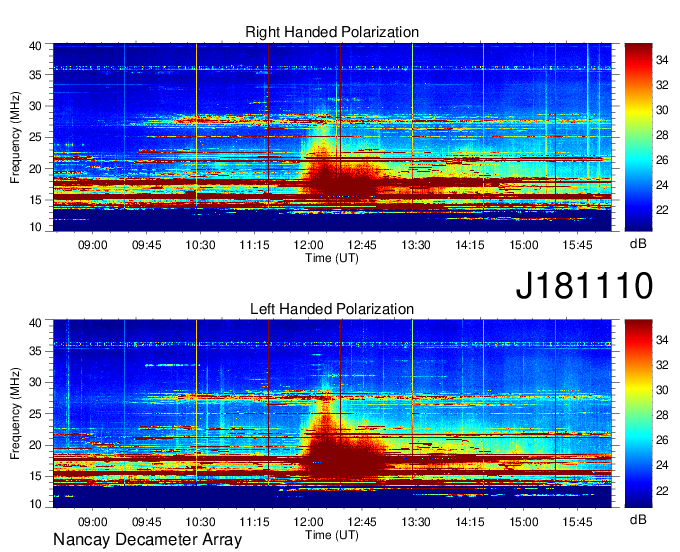Click the 09:45 tick under Left Handed plot
Viewport: 680px width, 552px height.
(x=147, y=521)
